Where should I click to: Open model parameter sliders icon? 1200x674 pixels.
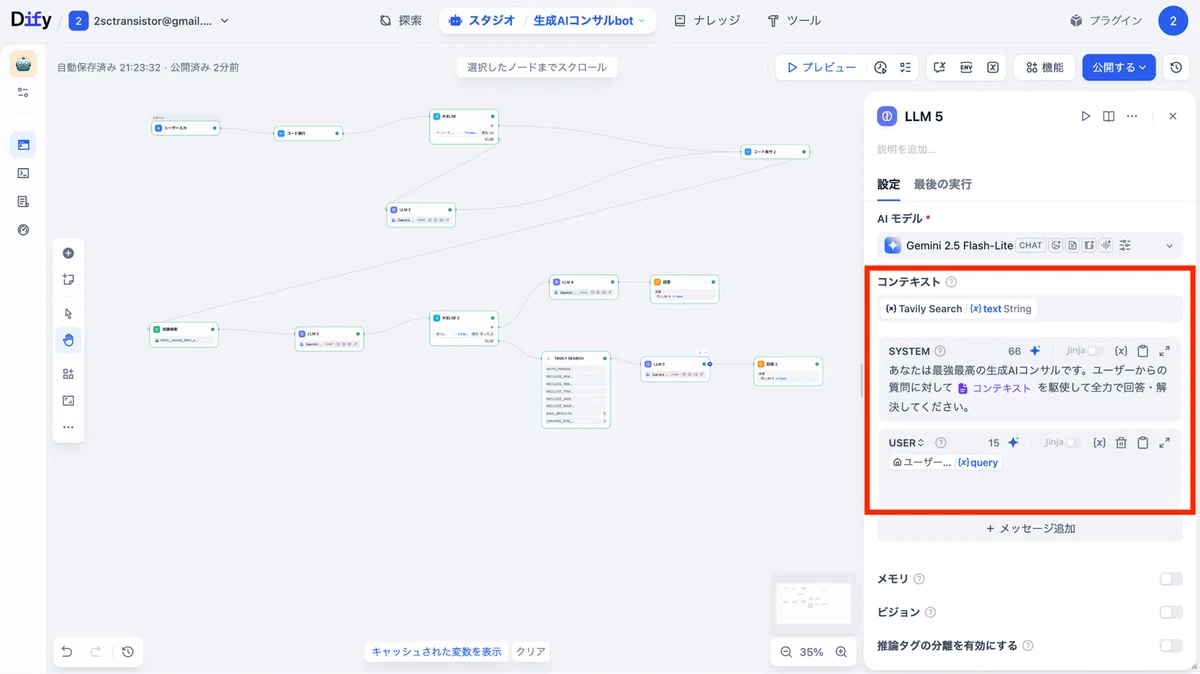tap(1125, 245)
